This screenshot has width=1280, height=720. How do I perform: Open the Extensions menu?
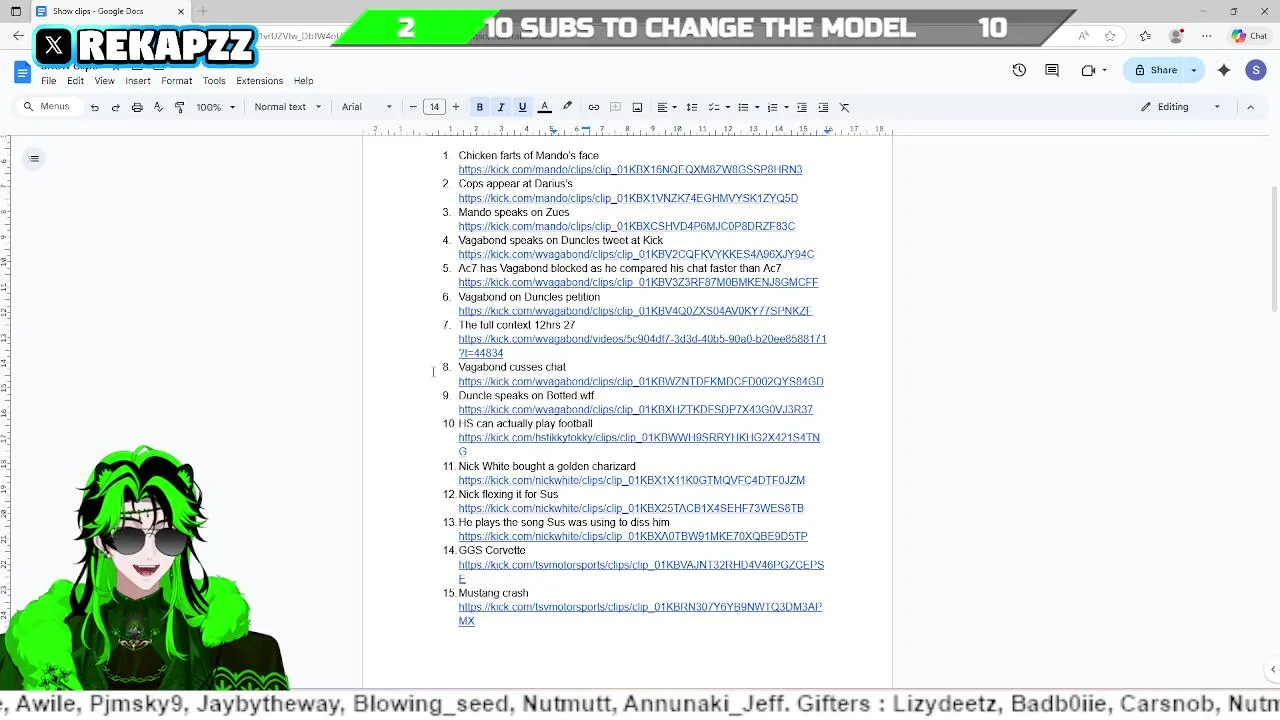point(260,81)
